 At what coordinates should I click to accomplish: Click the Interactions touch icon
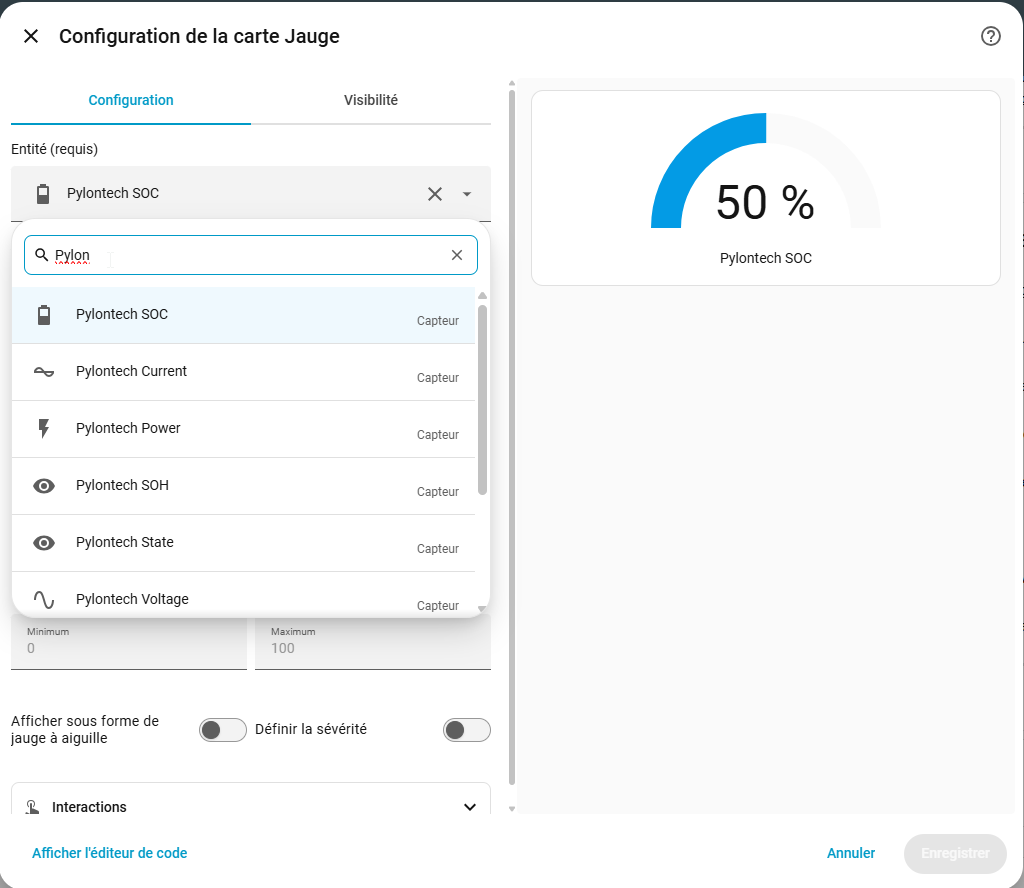(x=32, y=807)
